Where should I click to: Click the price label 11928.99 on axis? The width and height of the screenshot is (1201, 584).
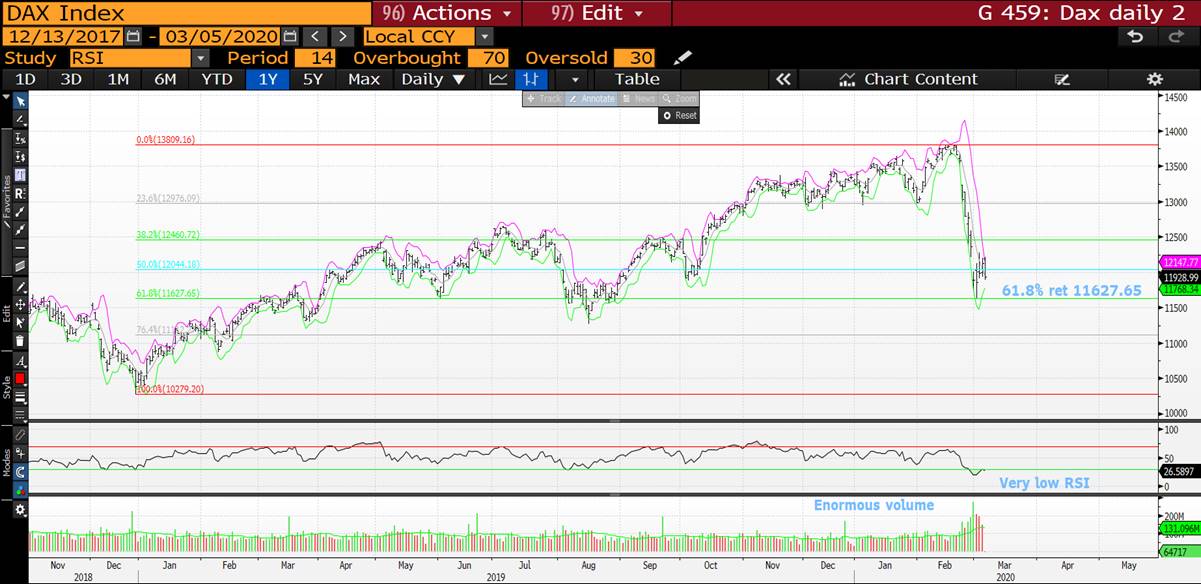tap(1179, 276)
